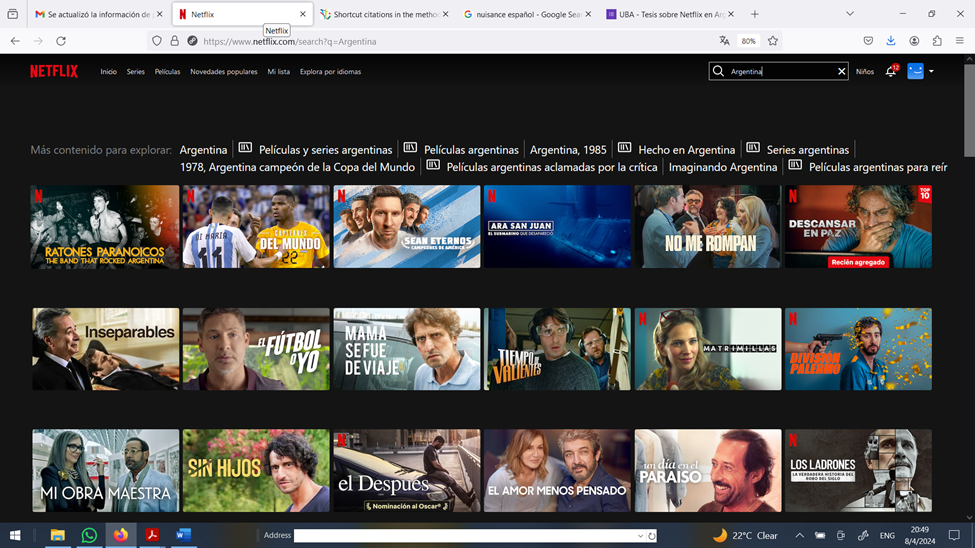The width and height of the screenshot is (975, 548).
Task: Open the Inicio menu item
Action: coord(109,72)
